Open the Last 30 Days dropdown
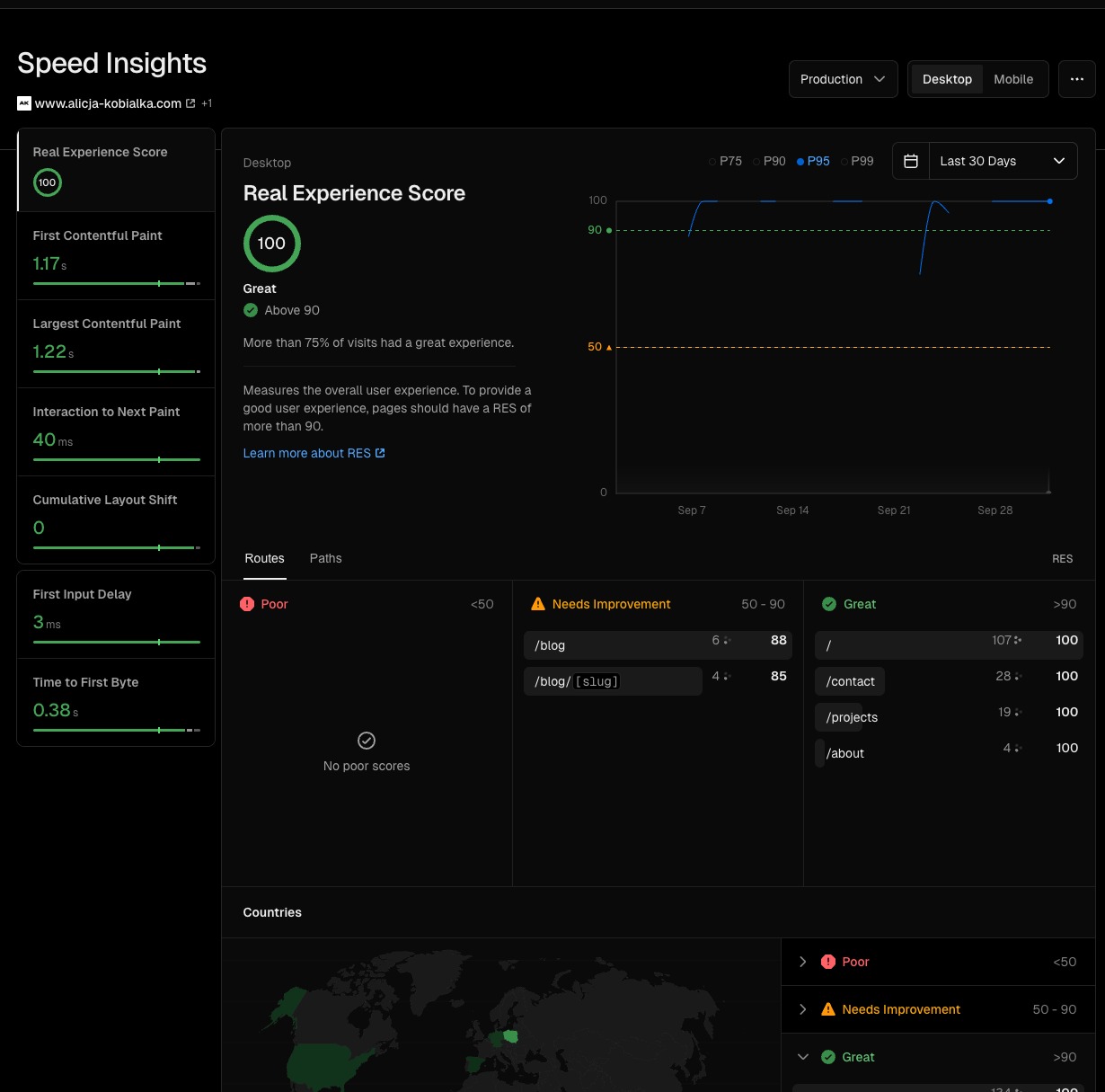 1003,161
